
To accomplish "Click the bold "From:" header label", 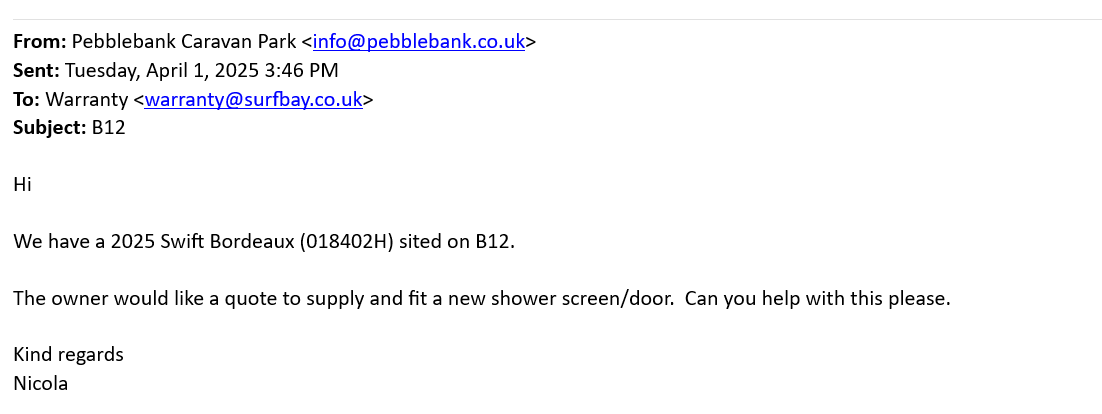I will point(39,42).
